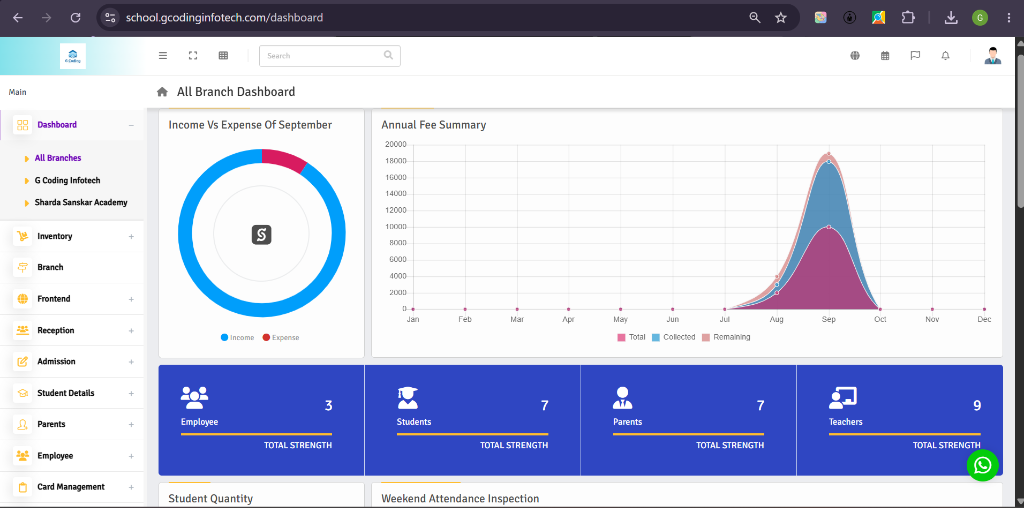The width and height of the screenshot is (1024, 508).
Task: Open the browser extensions puzzle icon
Action: click(908, 18)
